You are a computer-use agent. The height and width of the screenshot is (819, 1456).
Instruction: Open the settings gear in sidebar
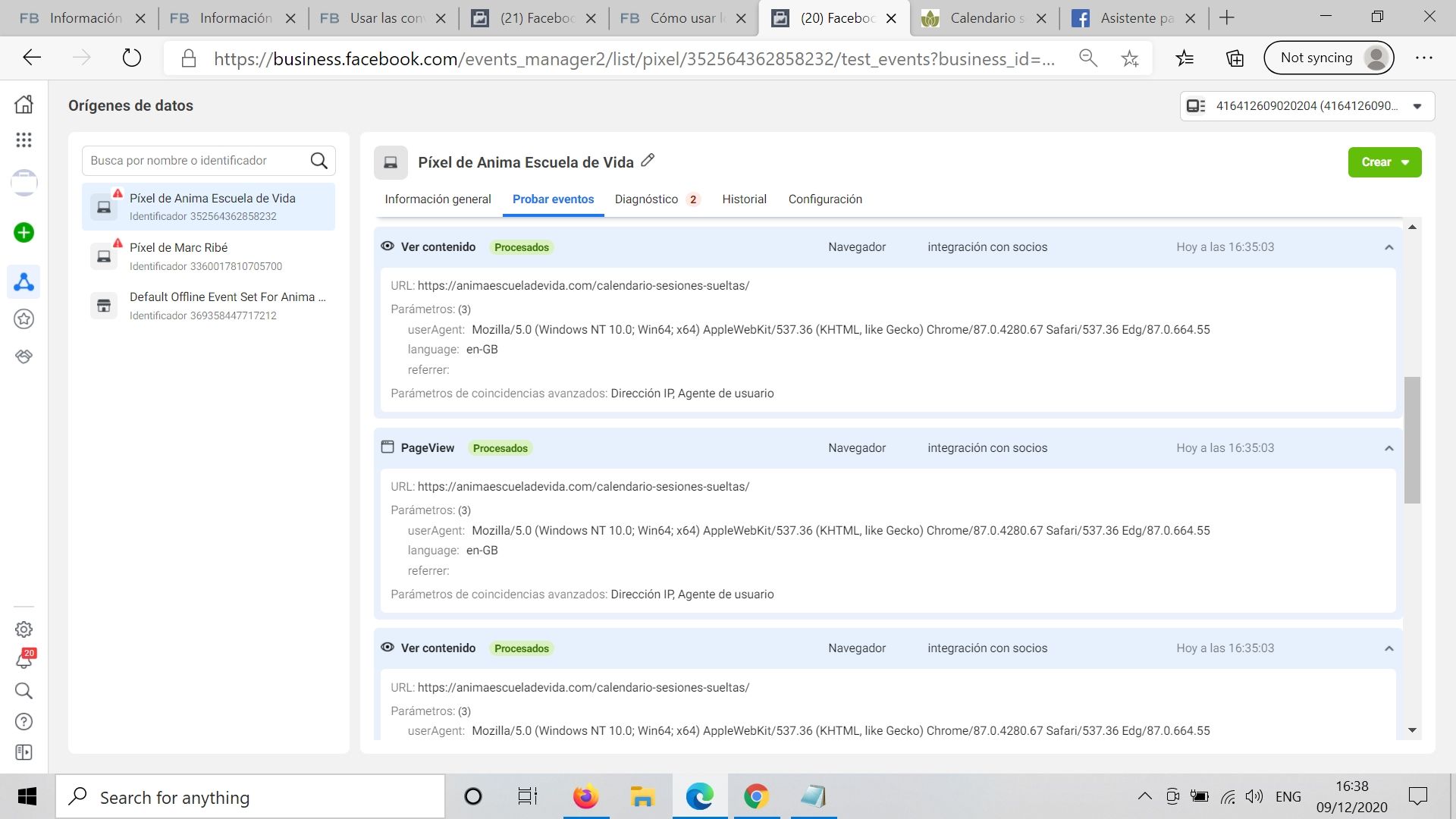[24, 629]
